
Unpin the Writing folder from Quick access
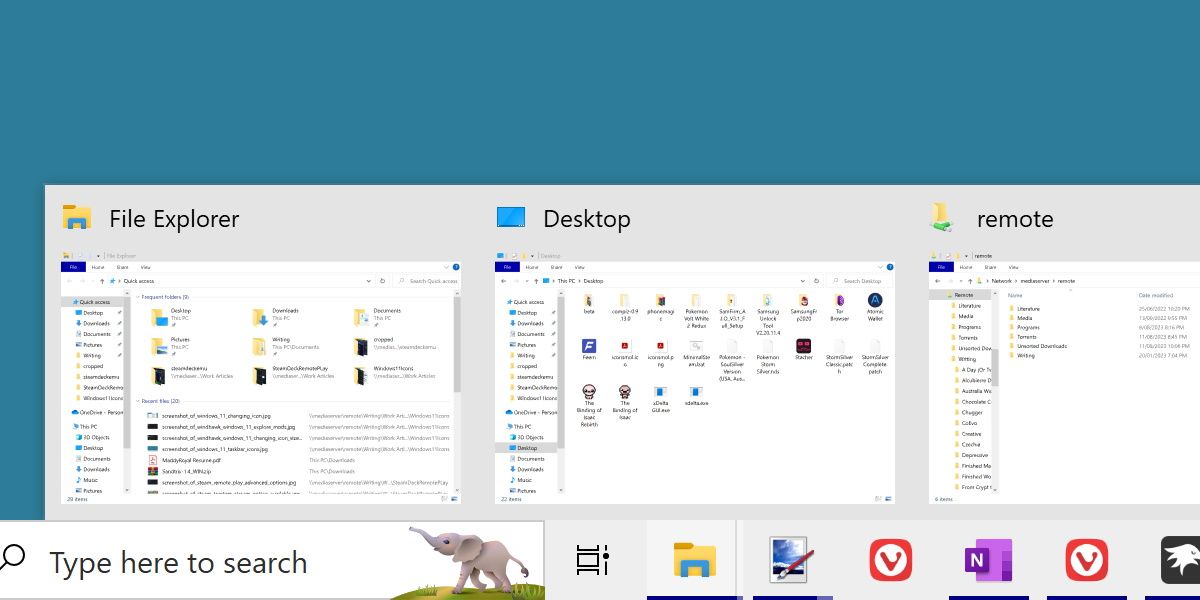click(x=120, y=356)
